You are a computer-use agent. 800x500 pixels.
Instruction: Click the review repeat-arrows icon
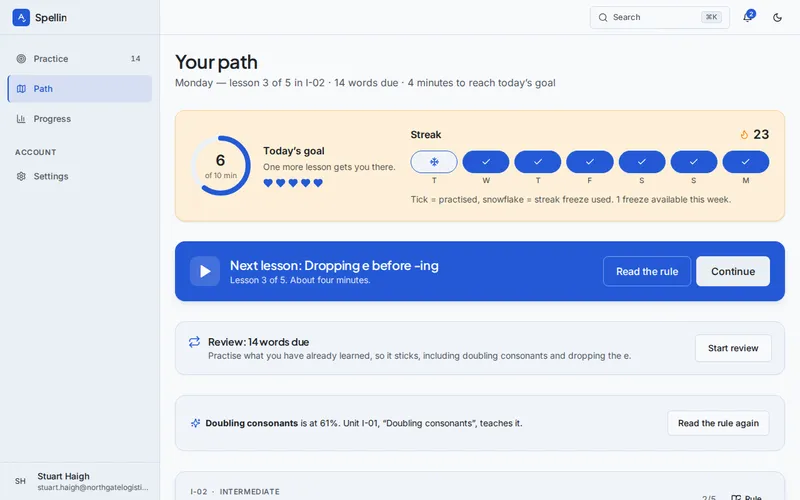pyautogui.click(x=194, y=342)
